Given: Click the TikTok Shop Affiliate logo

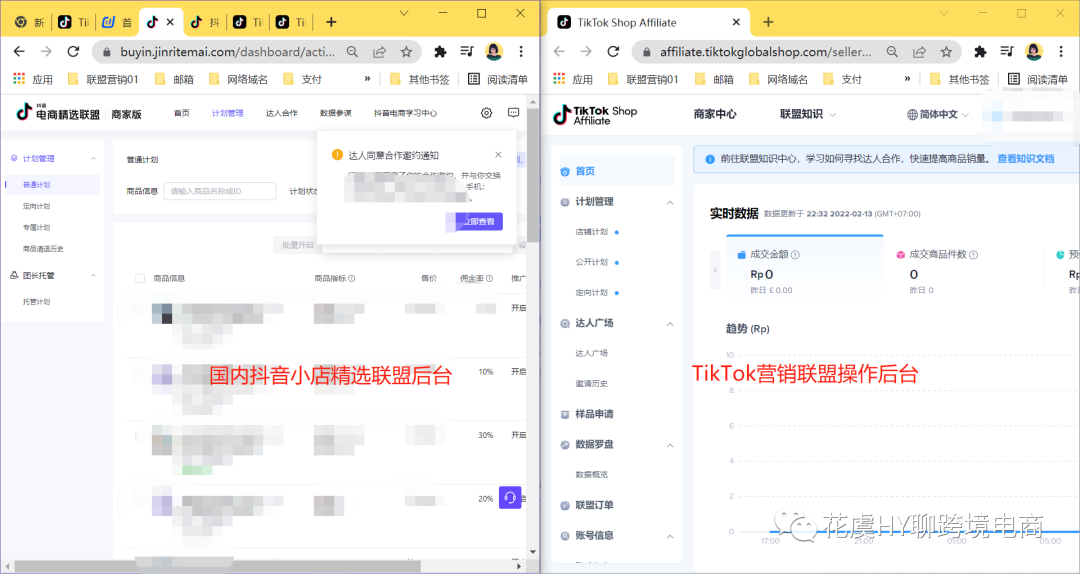Looking at the screenshot, I should [x=596, y=114].
